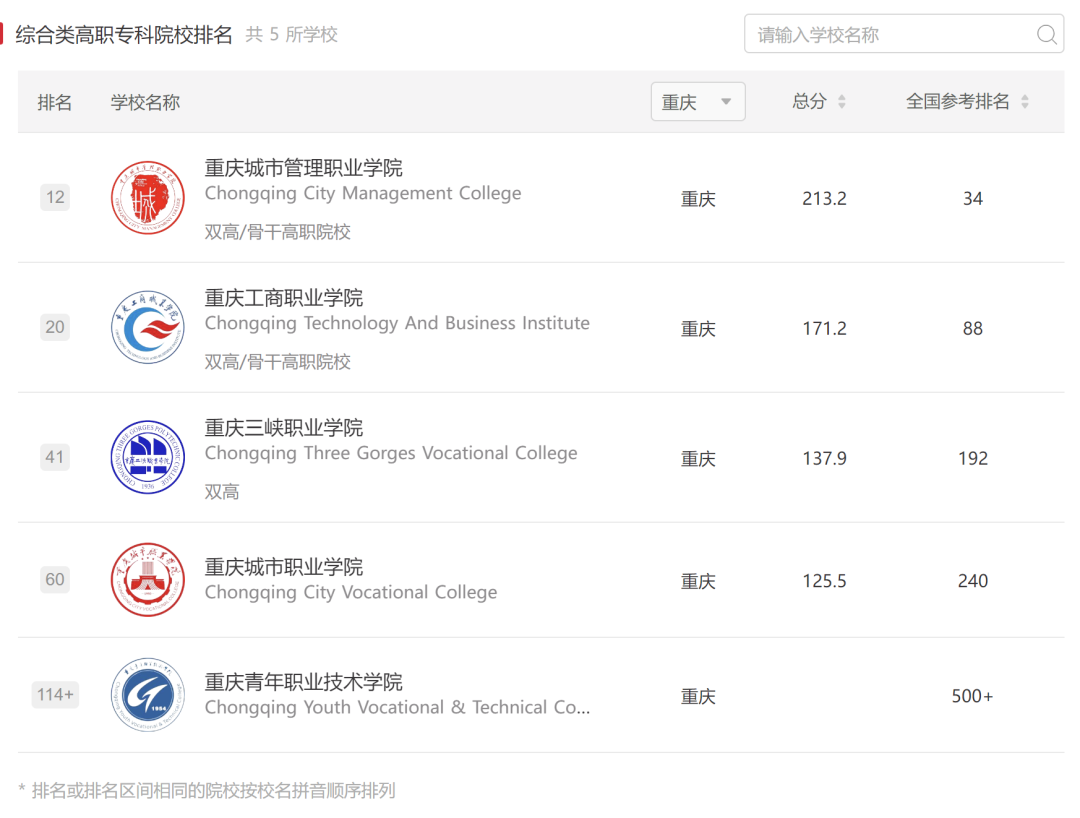The height and width of the screenshot is (818, 1080).
Task: Click the Chongqing City Management College logo
Action: [x=148, y=197]
